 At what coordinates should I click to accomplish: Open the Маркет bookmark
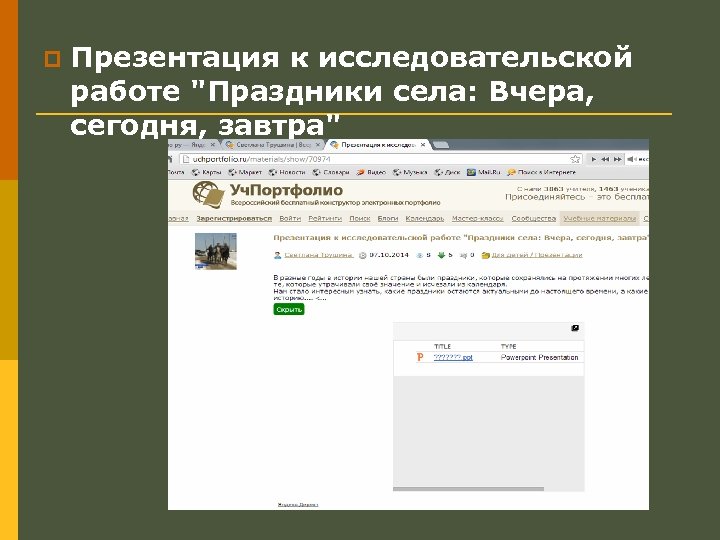coord(245,172)
